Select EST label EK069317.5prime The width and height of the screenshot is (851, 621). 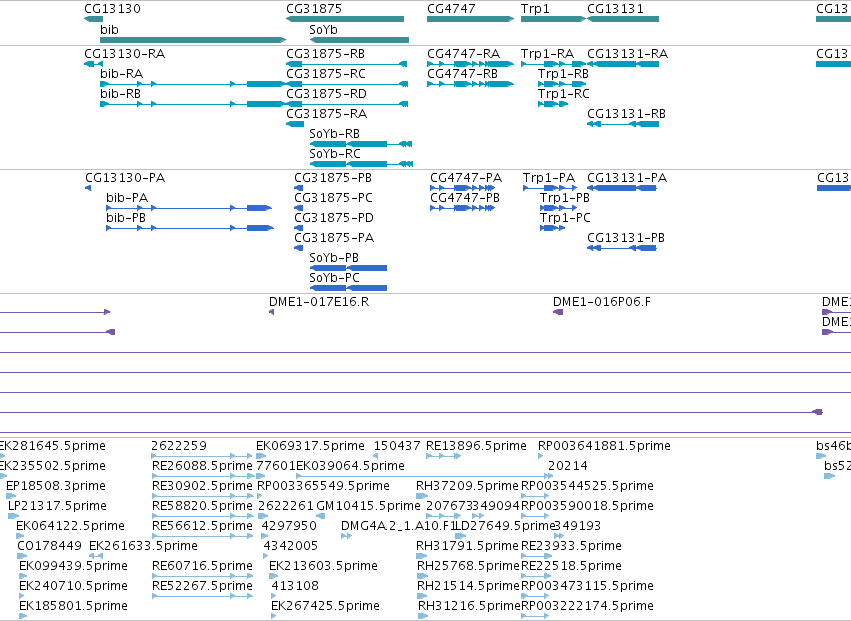(310, 446)
